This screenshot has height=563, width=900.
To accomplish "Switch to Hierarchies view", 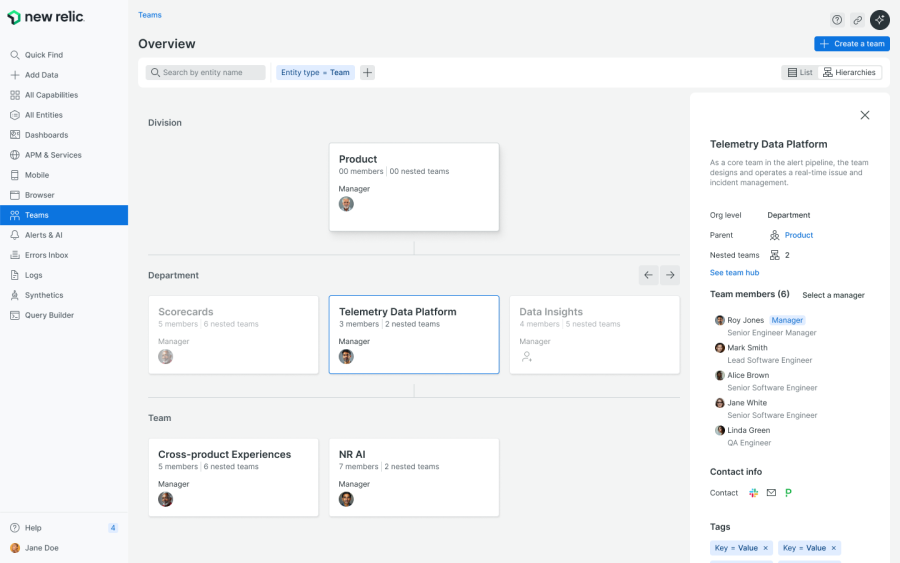I will click(x=849, y=72).
